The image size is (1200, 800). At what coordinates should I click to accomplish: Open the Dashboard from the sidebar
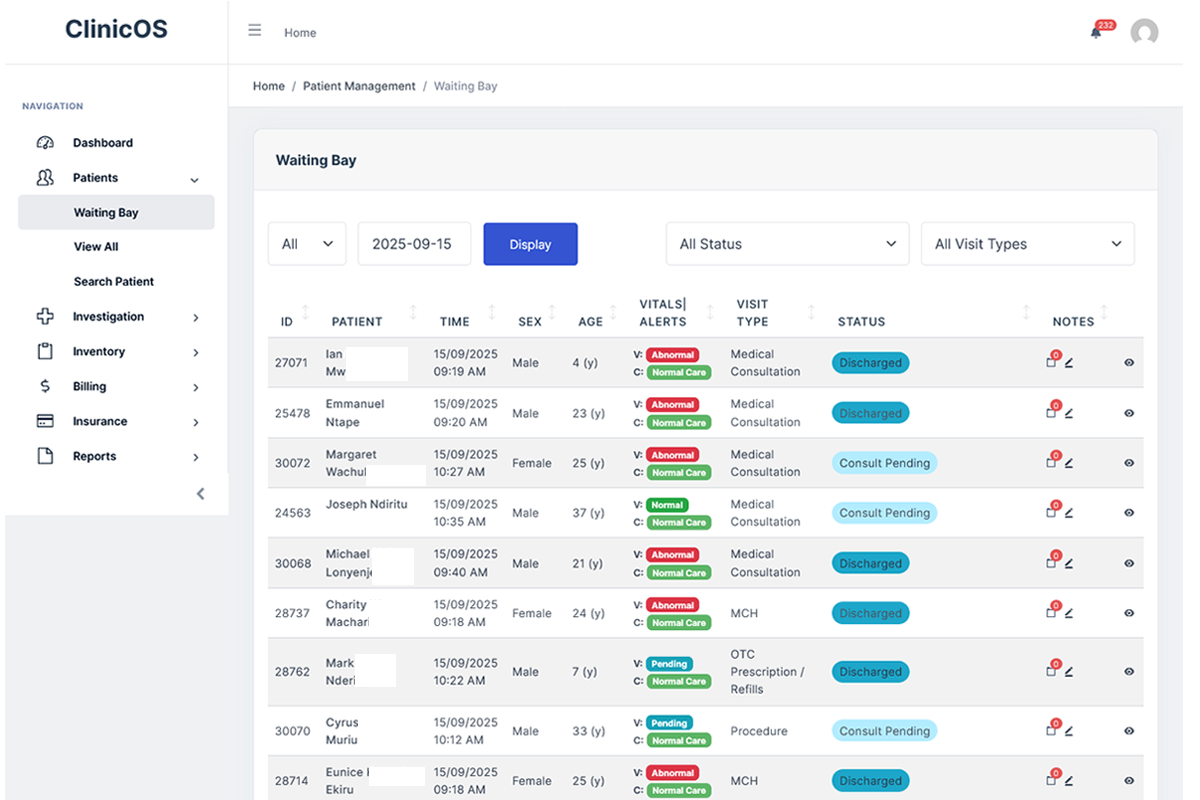click(103, 142)
